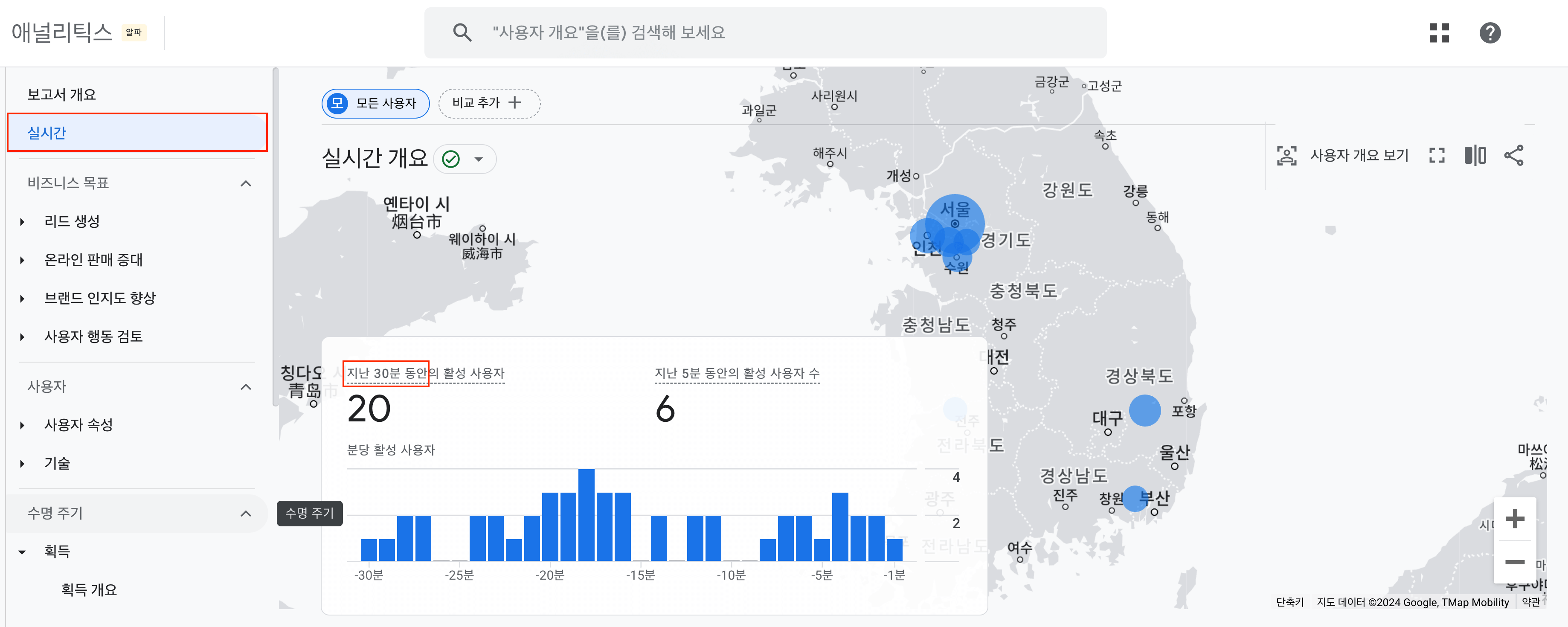Screen dimensions: 1568x627
Task: Zoom in the map with plus
Action: pyautogui.click(x=1514, y=519)
